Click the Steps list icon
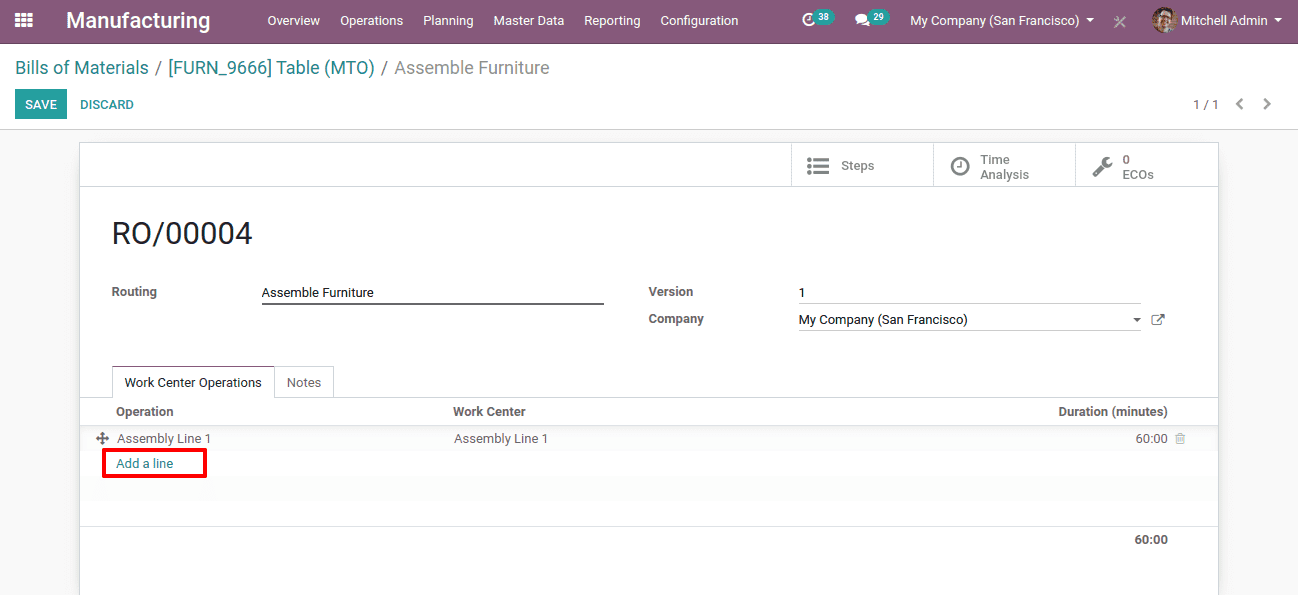 818,166
